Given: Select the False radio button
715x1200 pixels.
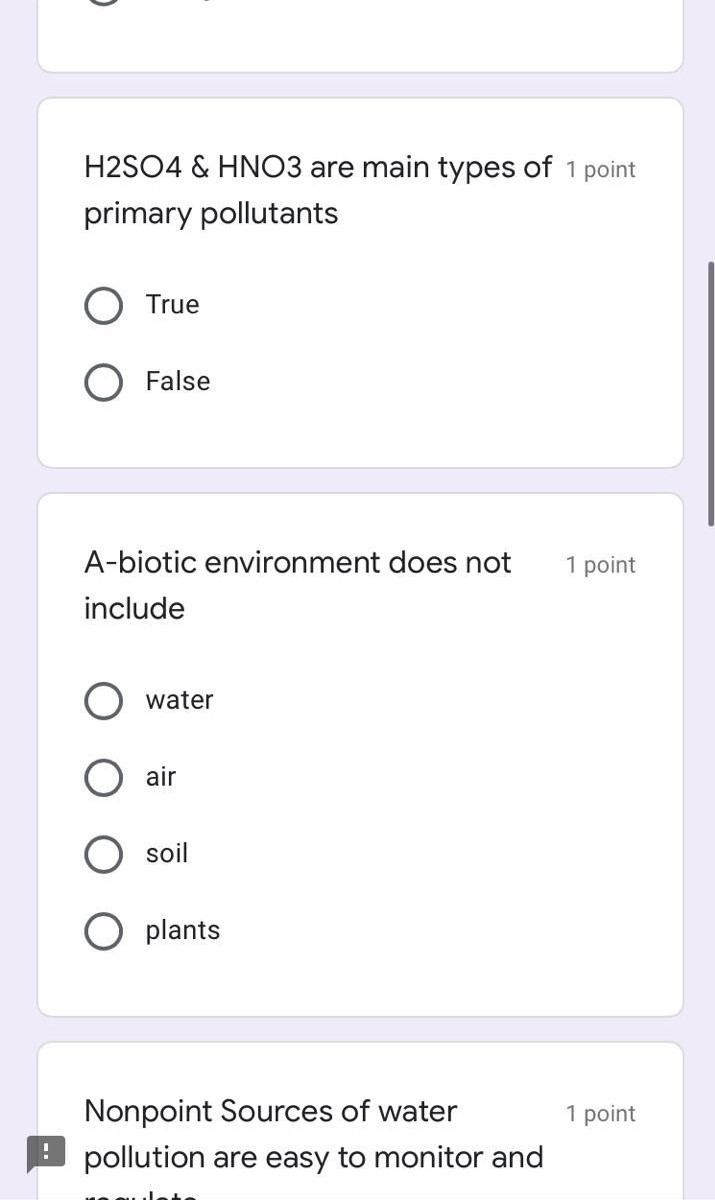Looking at the screenshot, I should coord(103,382).
